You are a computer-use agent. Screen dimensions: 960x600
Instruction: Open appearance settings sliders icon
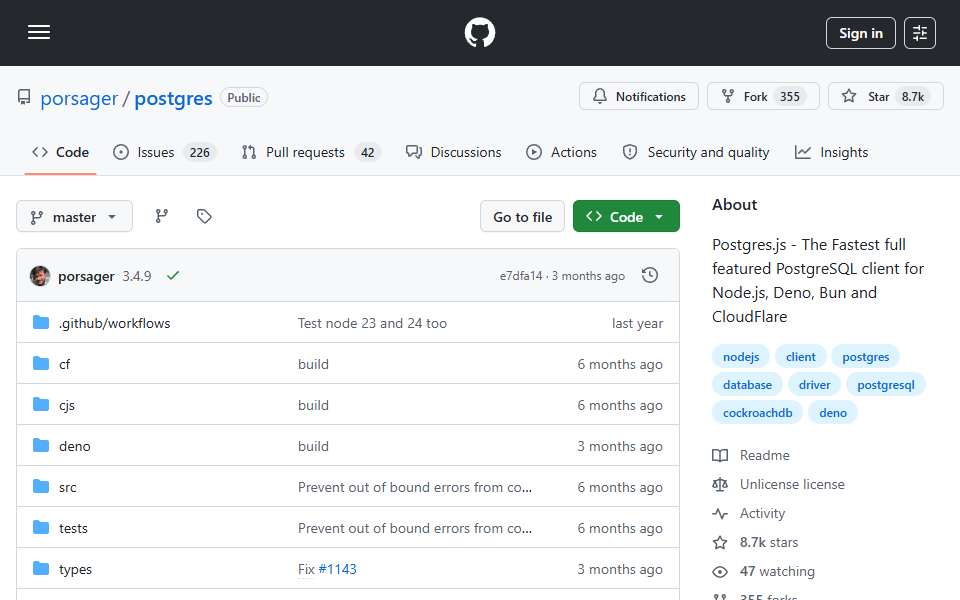point(920,33)
